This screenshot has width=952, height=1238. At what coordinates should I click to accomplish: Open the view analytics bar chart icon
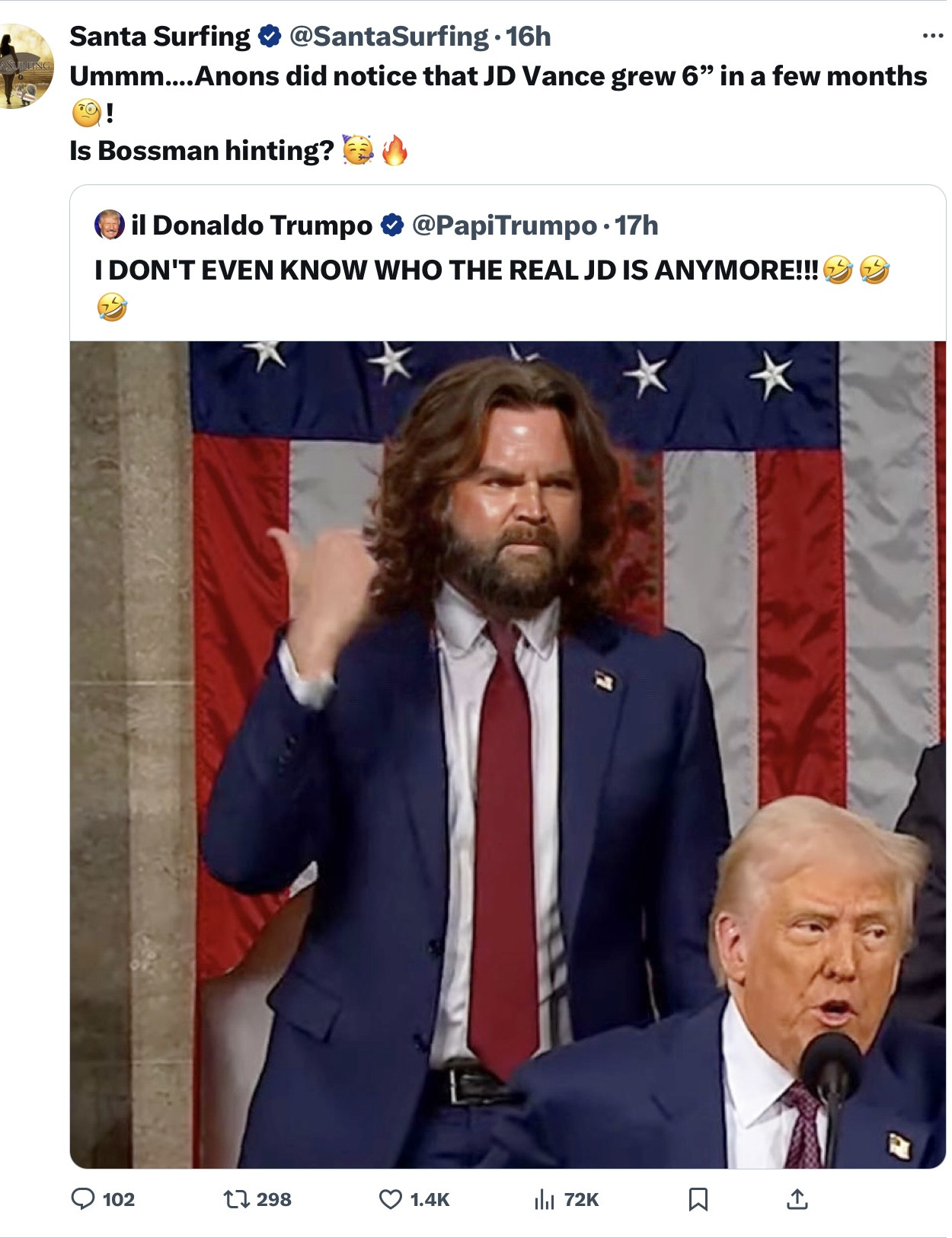pos(544,1200)
